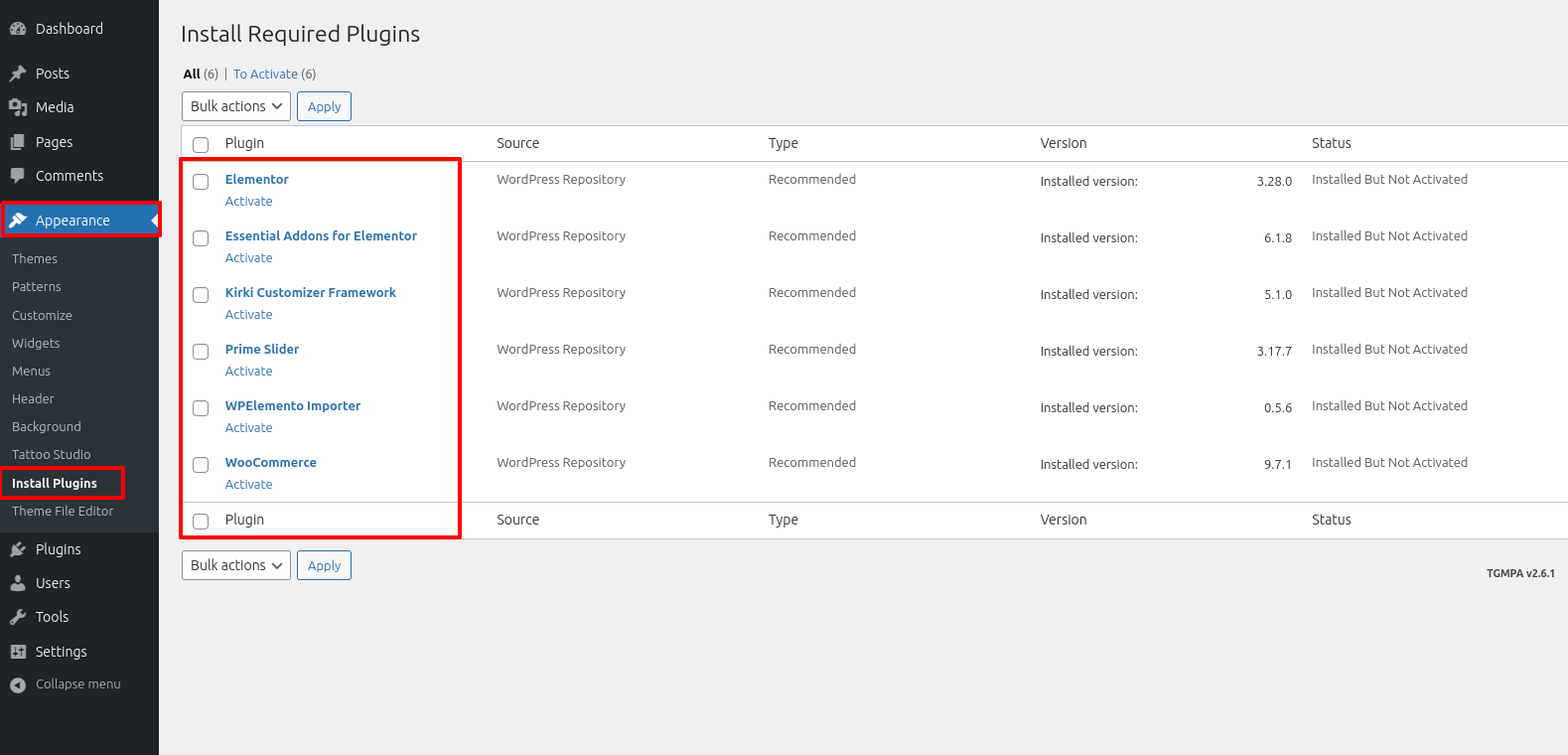Toggle select-all checkbox in table header

201,145
